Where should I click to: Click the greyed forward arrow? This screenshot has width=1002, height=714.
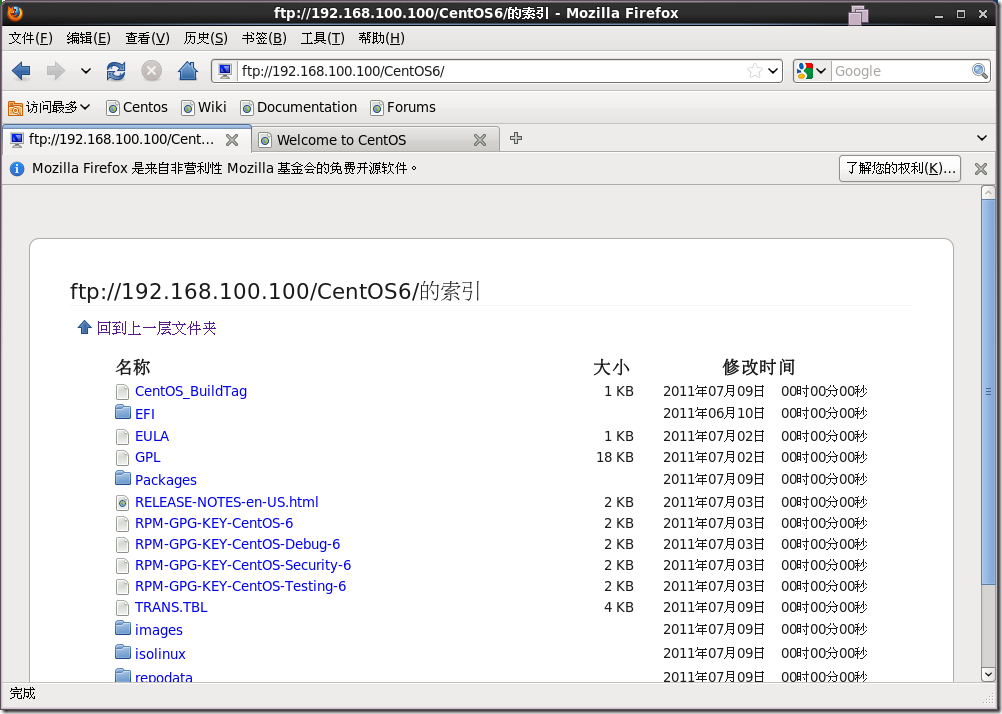click(x=56, y=71)
